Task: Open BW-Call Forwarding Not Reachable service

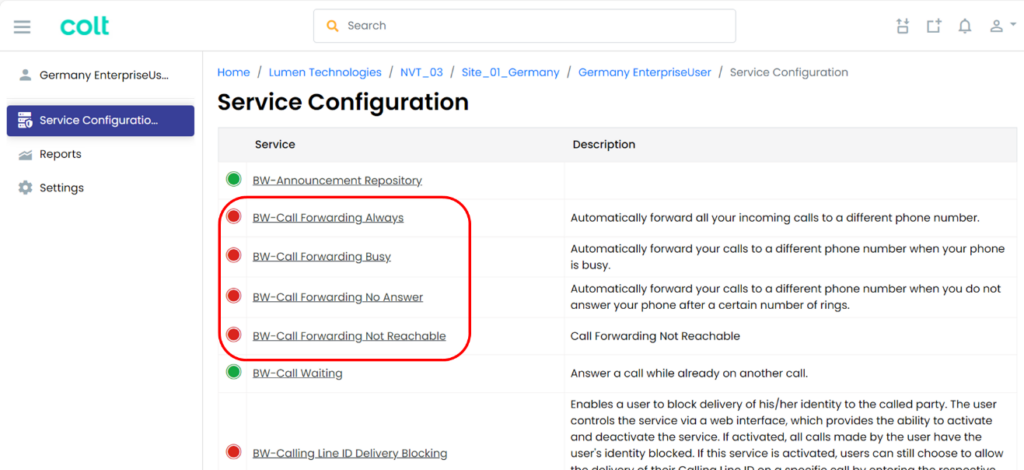Action: pos(349,337)
